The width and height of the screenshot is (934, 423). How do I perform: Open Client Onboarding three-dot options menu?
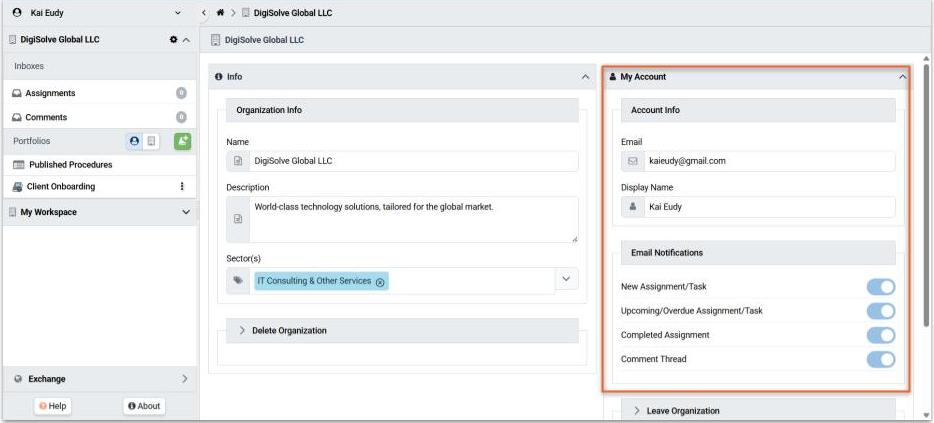tap(182, 187)
